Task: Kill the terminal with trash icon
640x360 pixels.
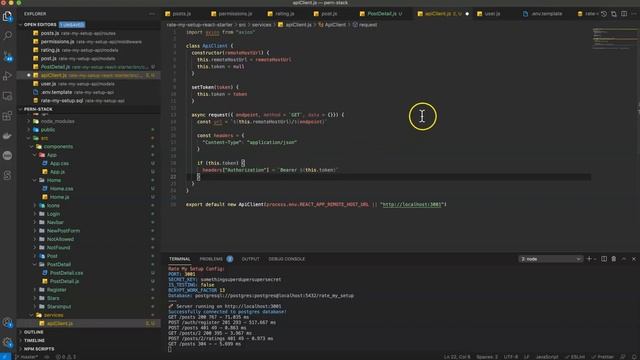Action: [613, 259]
